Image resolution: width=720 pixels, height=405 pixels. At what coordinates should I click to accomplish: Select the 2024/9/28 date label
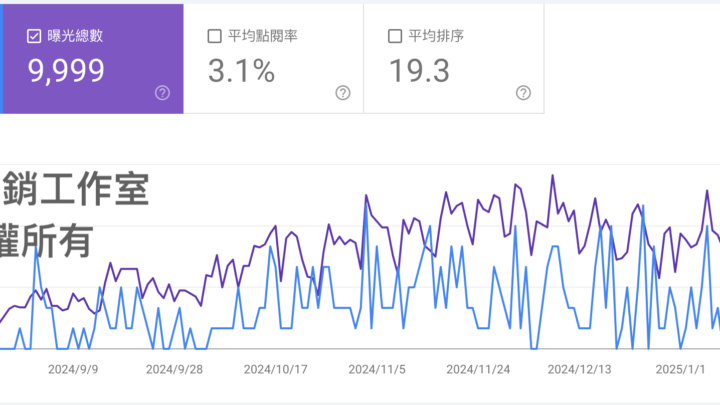[x=174, y=368]
